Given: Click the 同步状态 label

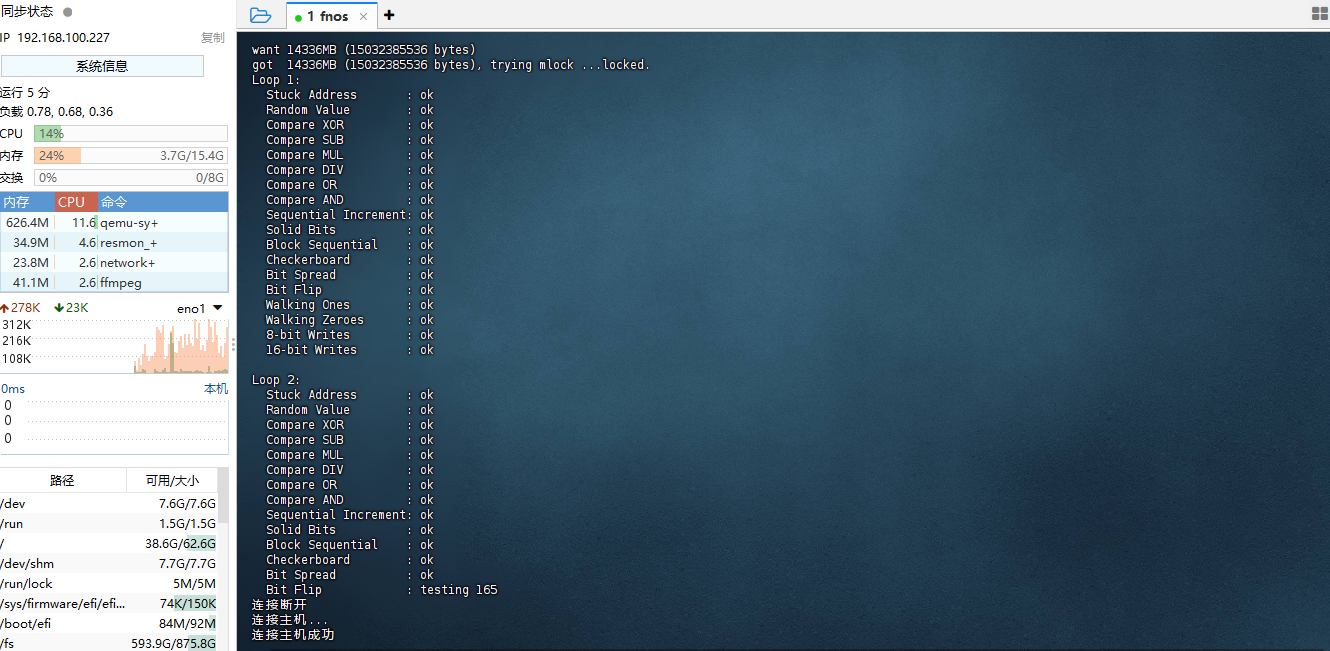Looking at the screenshot, I should pyautogui.click(x=27, y=12).
